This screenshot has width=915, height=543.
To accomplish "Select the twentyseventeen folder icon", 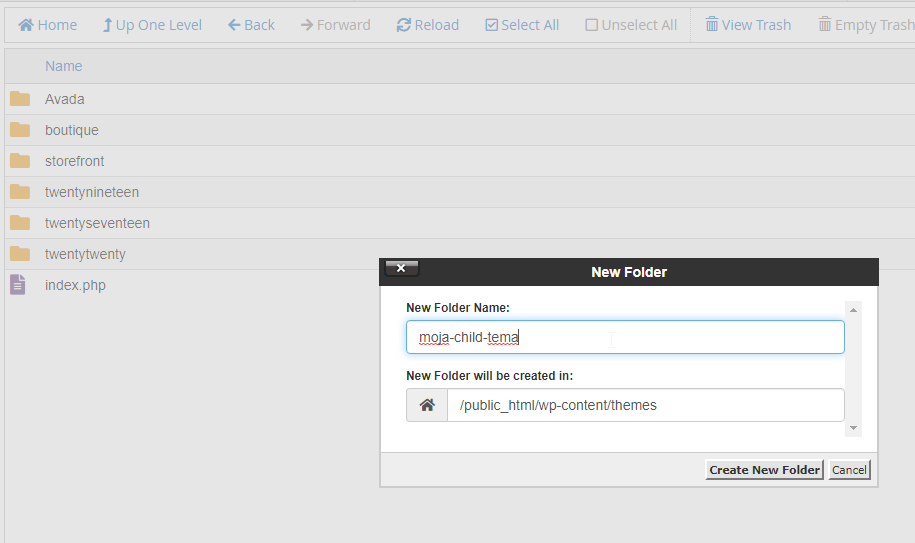I will click(20, 222).
